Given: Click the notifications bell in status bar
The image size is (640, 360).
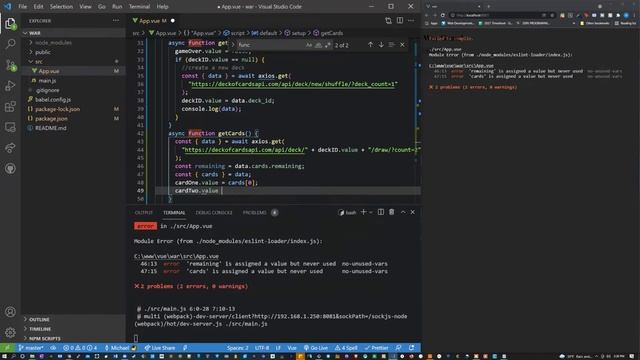Looking at the screenshot, I should (412, 348).
